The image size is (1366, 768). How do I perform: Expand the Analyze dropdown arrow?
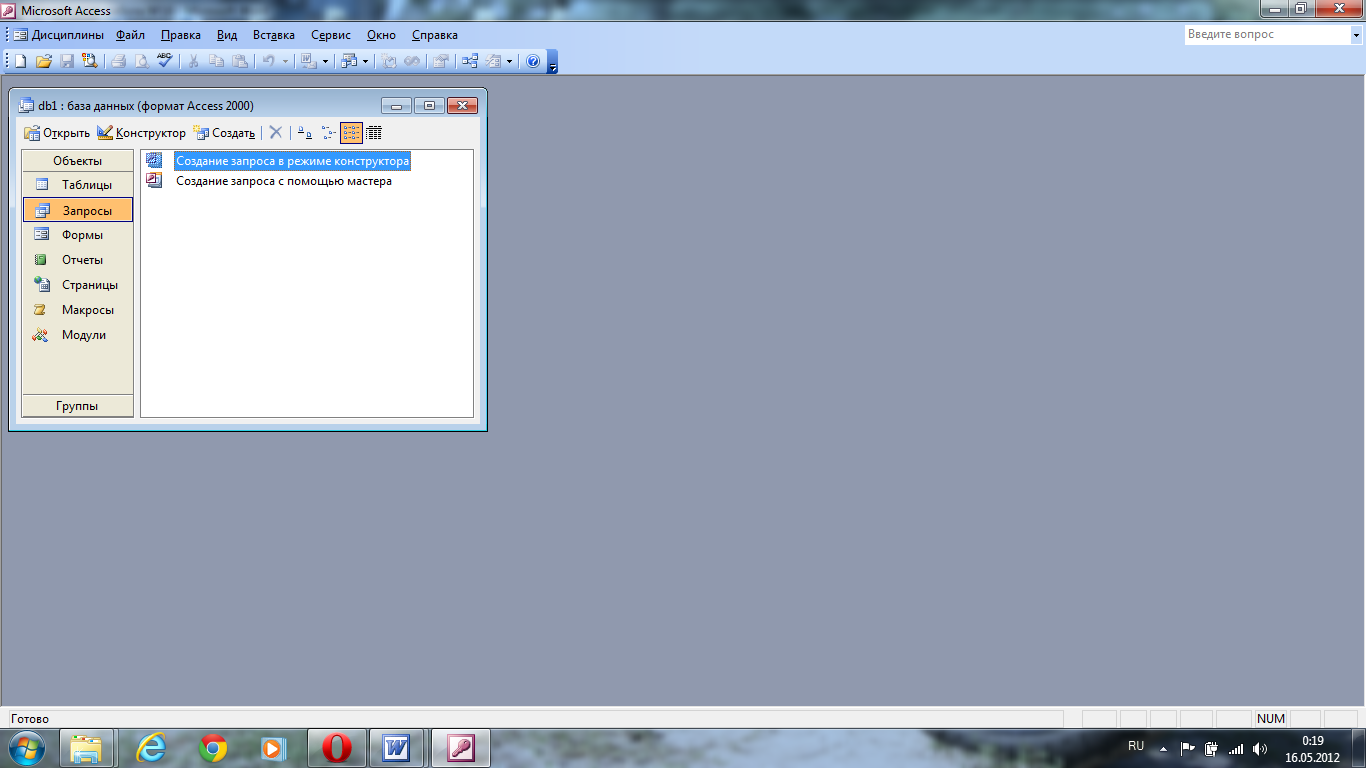365,61
